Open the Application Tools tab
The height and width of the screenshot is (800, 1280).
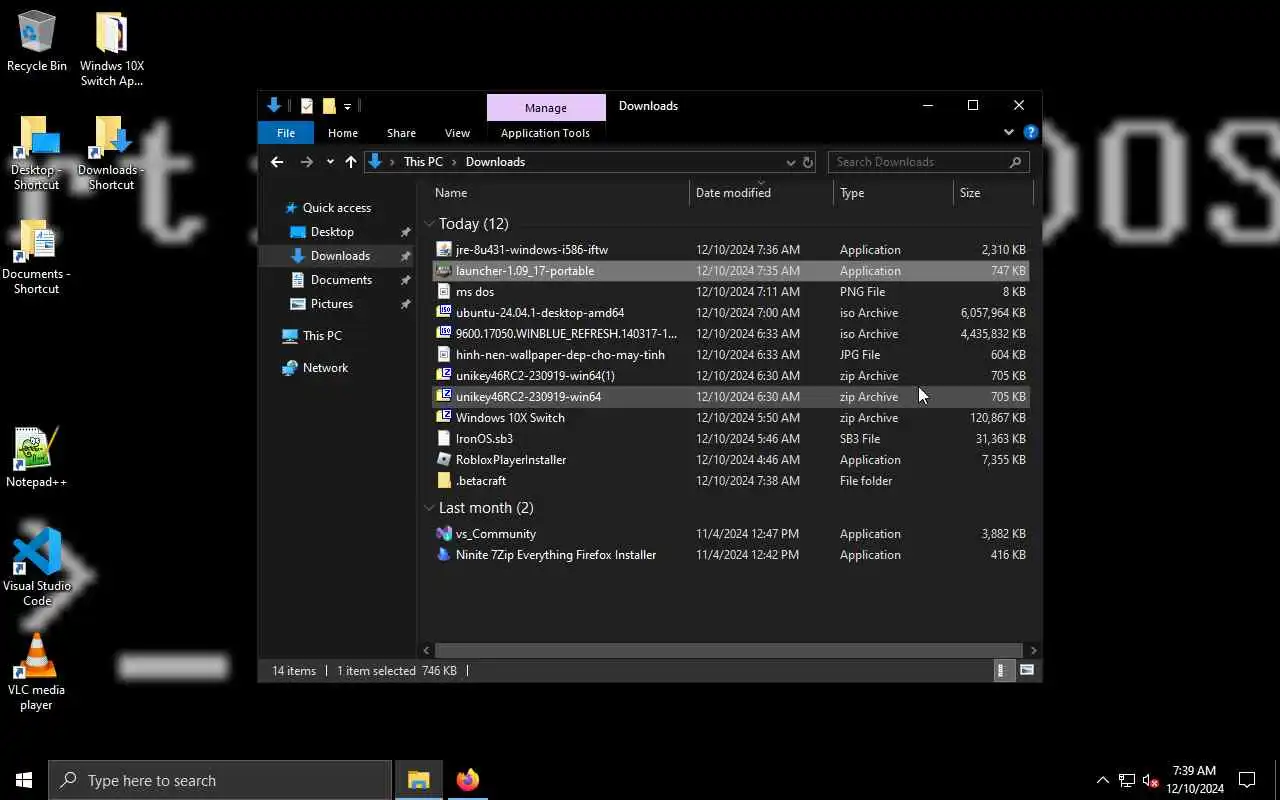tap(545, 133)
